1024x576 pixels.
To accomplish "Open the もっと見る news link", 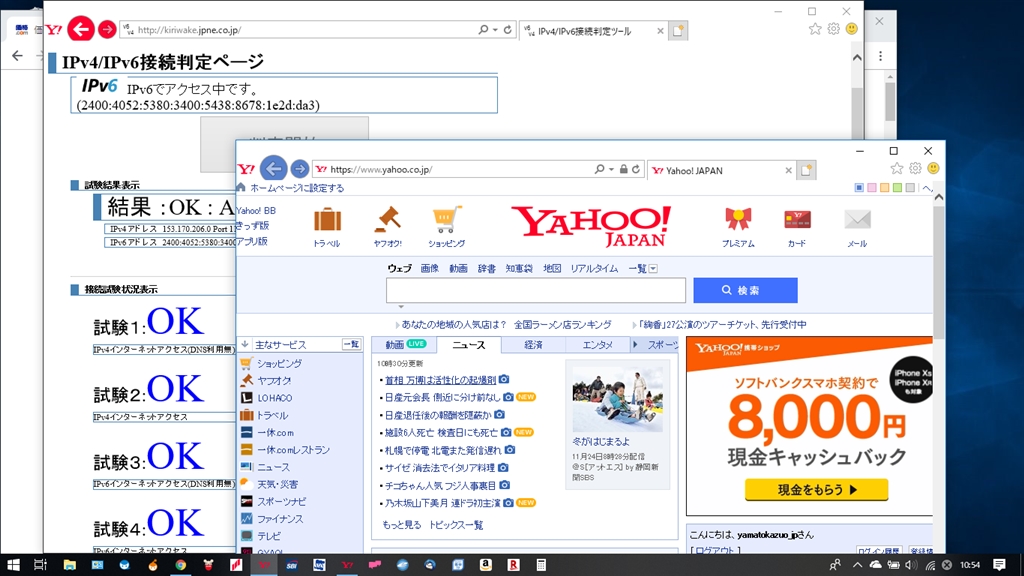I will [402, 525].
